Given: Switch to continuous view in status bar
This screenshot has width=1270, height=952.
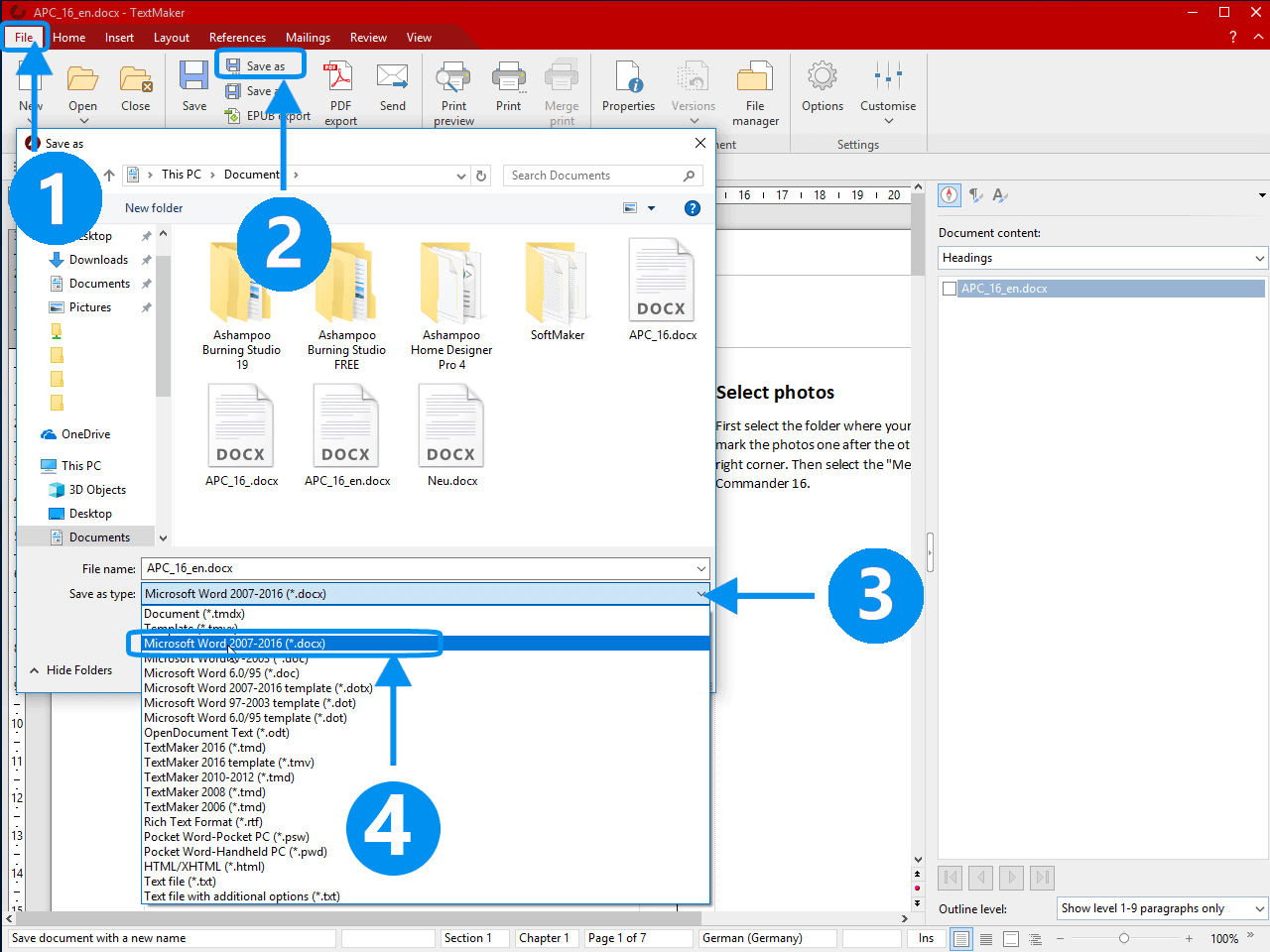Looking at the screenshot, I should click(986, 938).
